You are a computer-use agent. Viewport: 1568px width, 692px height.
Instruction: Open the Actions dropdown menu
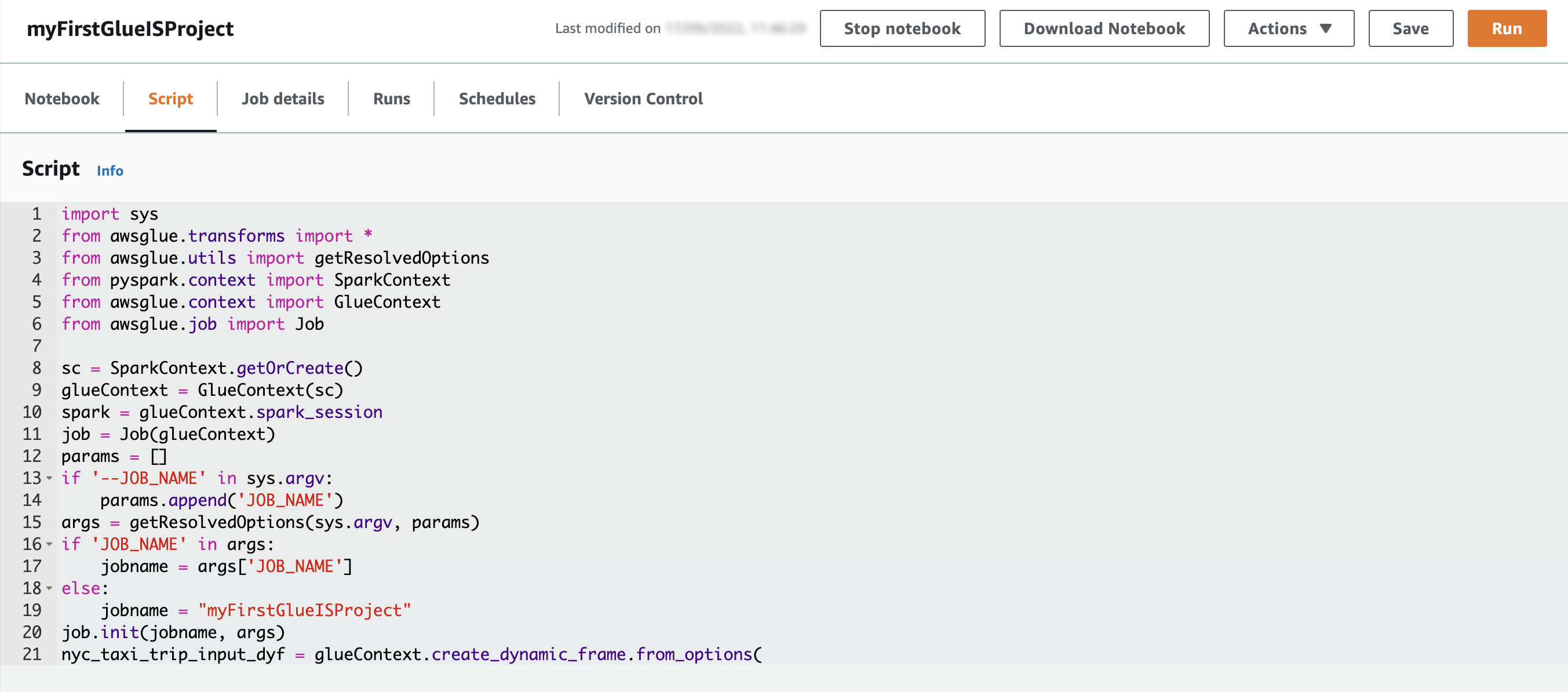[1288, 28]
